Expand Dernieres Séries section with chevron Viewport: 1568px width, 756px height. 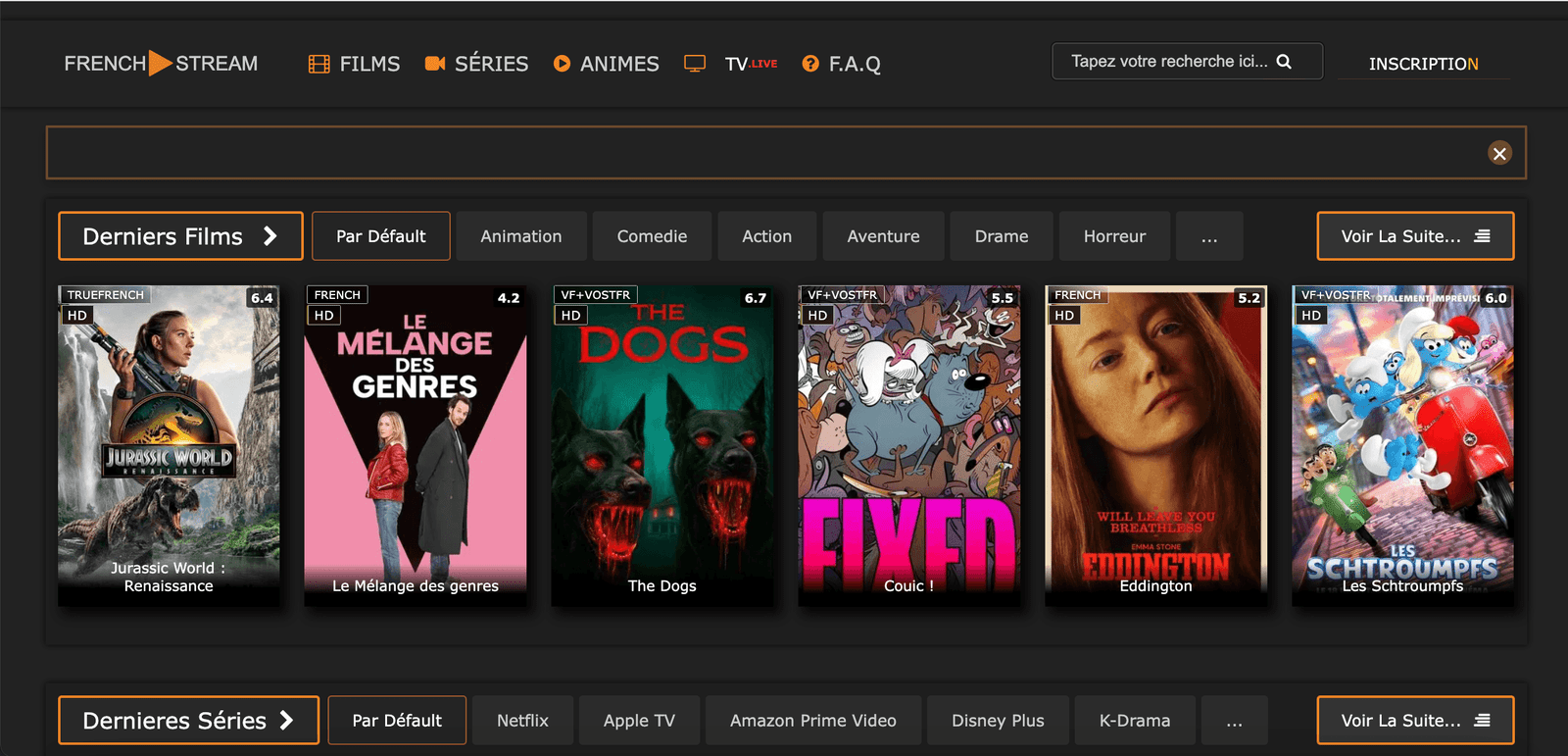(287, 721)
